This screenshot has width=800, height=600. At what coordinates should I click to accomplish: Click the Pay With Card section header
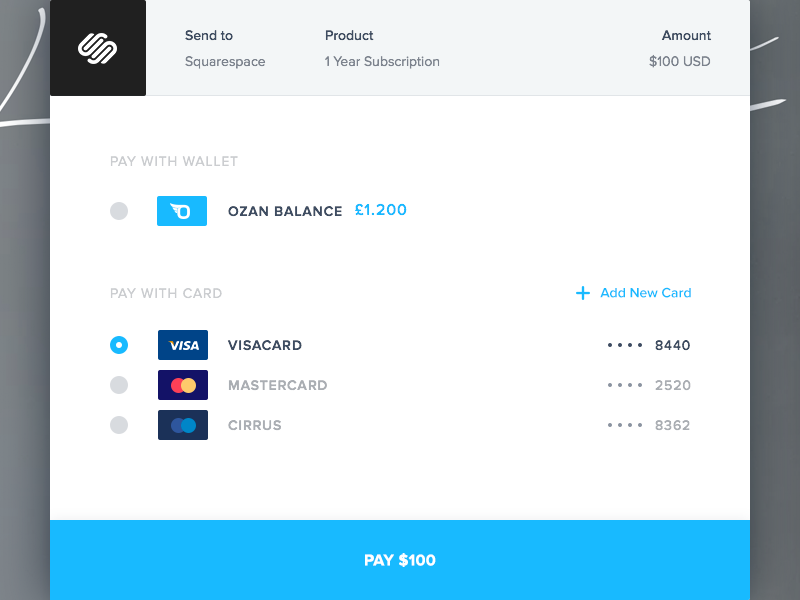[x=166, y=293]
